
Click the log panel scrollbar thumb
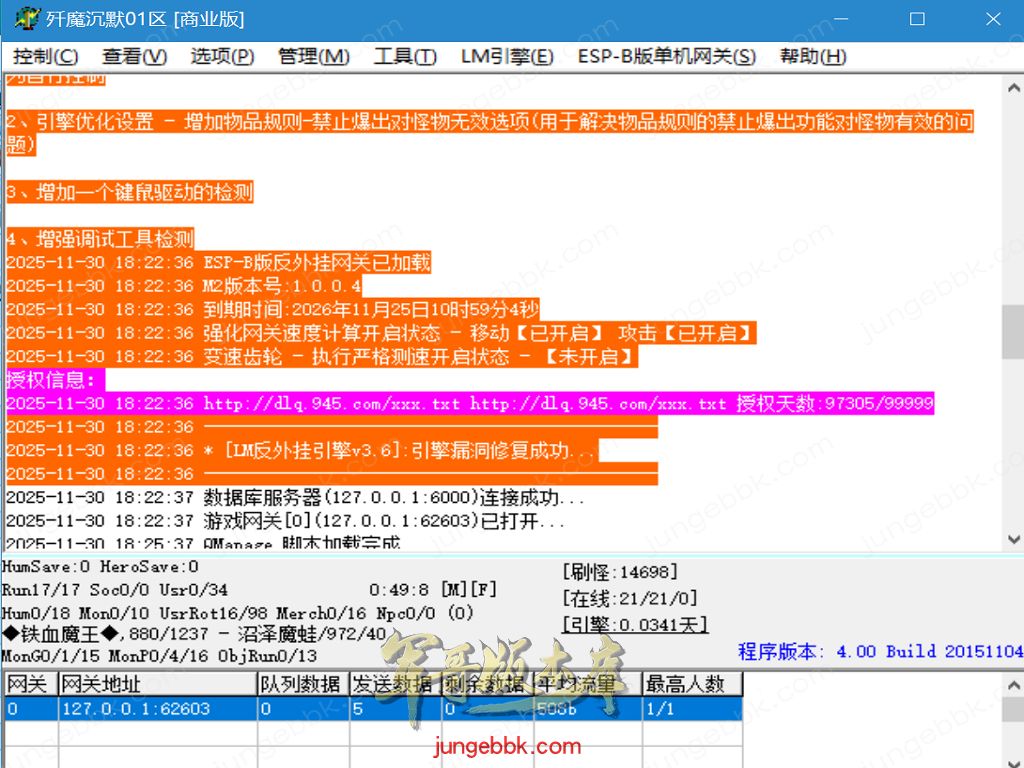pos(1012,331)
